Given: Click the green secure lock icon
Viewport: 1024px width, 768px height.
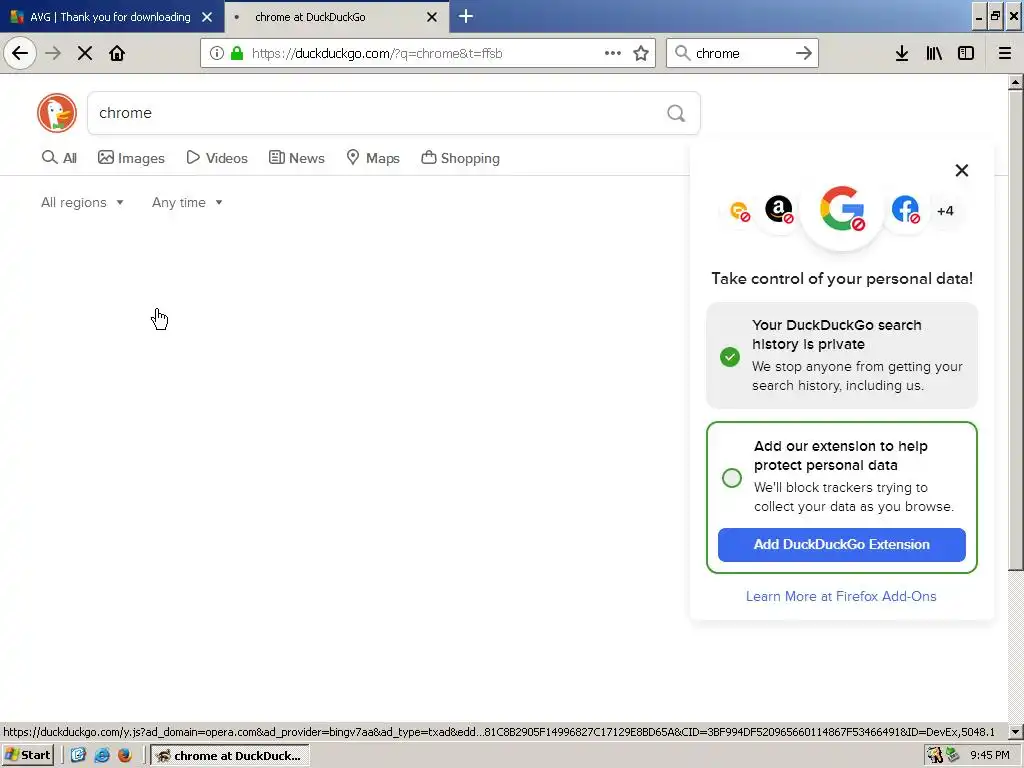Looking at the screenshot, I should point(237,53).
